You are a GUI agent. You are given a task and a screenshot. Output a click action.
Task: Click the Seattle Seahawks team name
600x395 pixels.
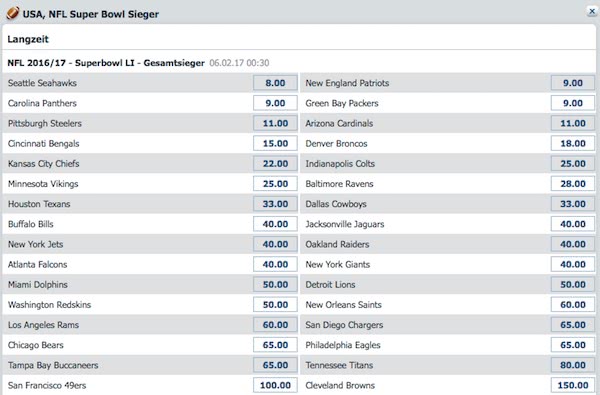coord(42,83)
